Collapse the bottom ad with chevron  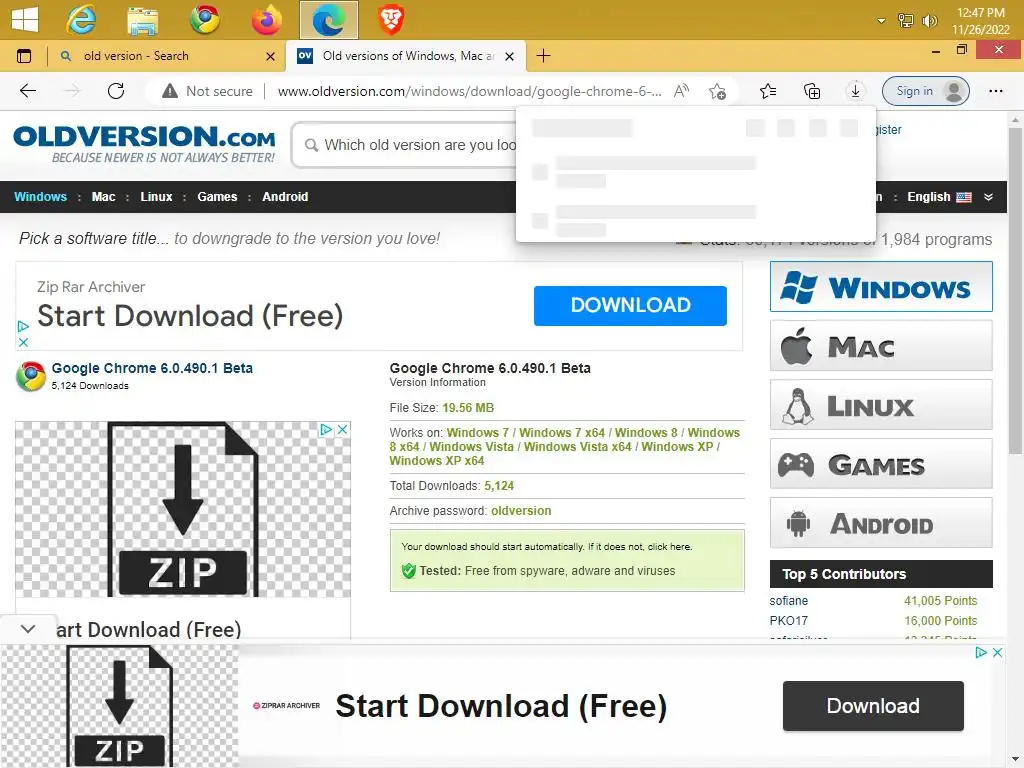(x=28, y=629)
